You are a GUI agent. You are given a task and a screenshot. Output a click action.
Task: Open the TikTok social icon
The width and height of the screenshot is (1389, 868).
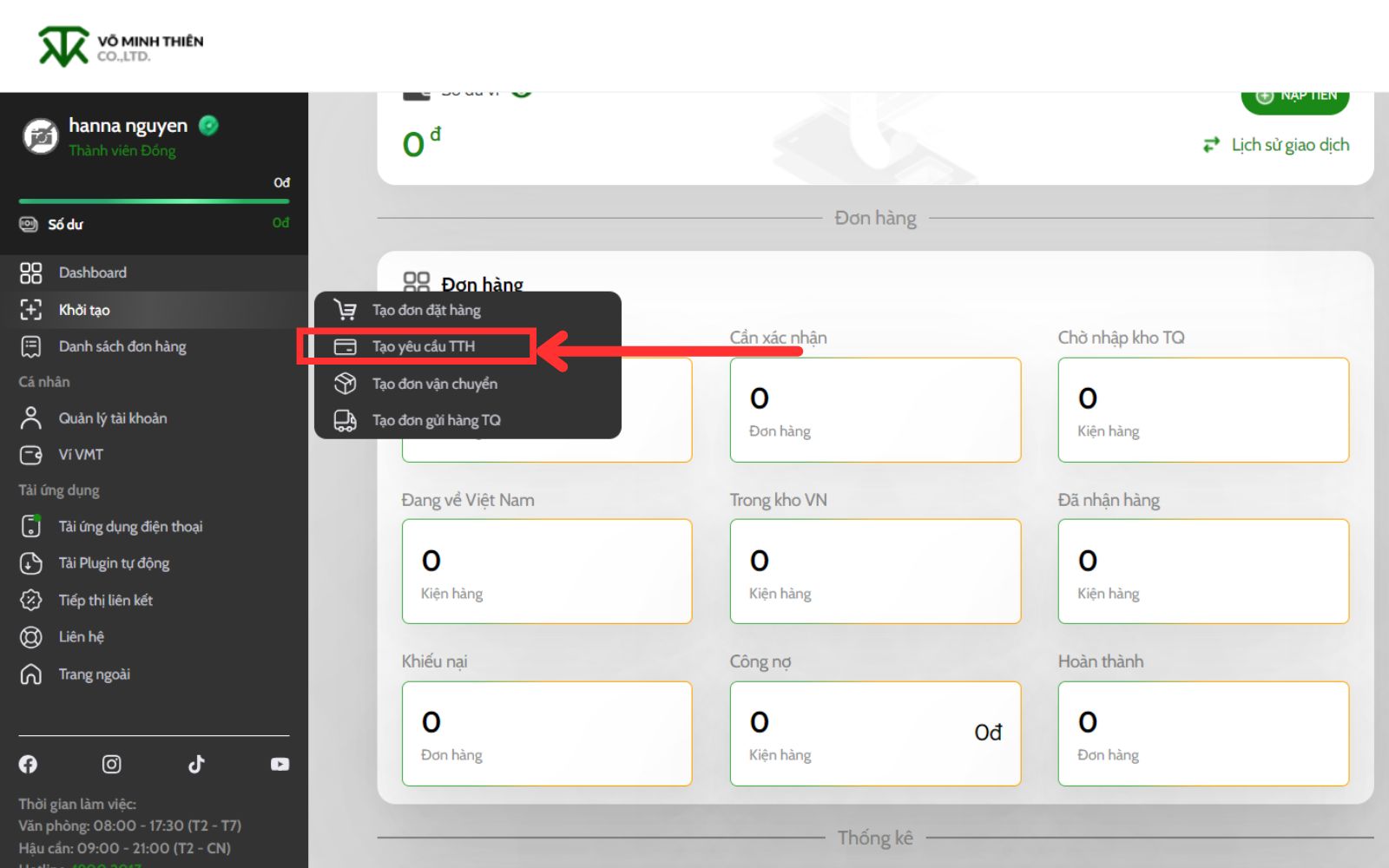tap(196, 764)
